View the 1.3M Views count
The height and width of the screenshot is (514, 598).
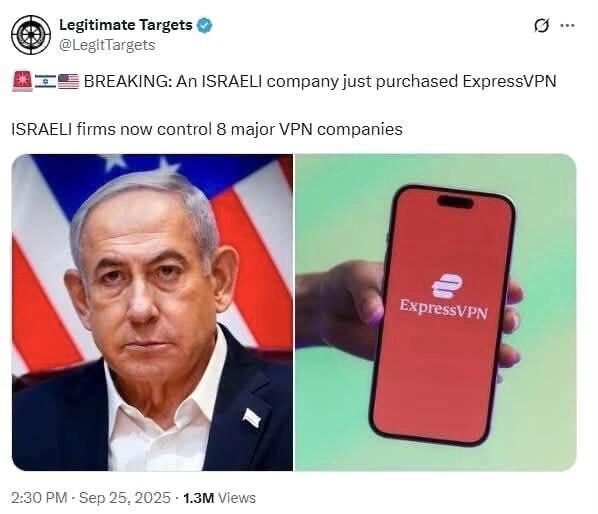point(219,498)
